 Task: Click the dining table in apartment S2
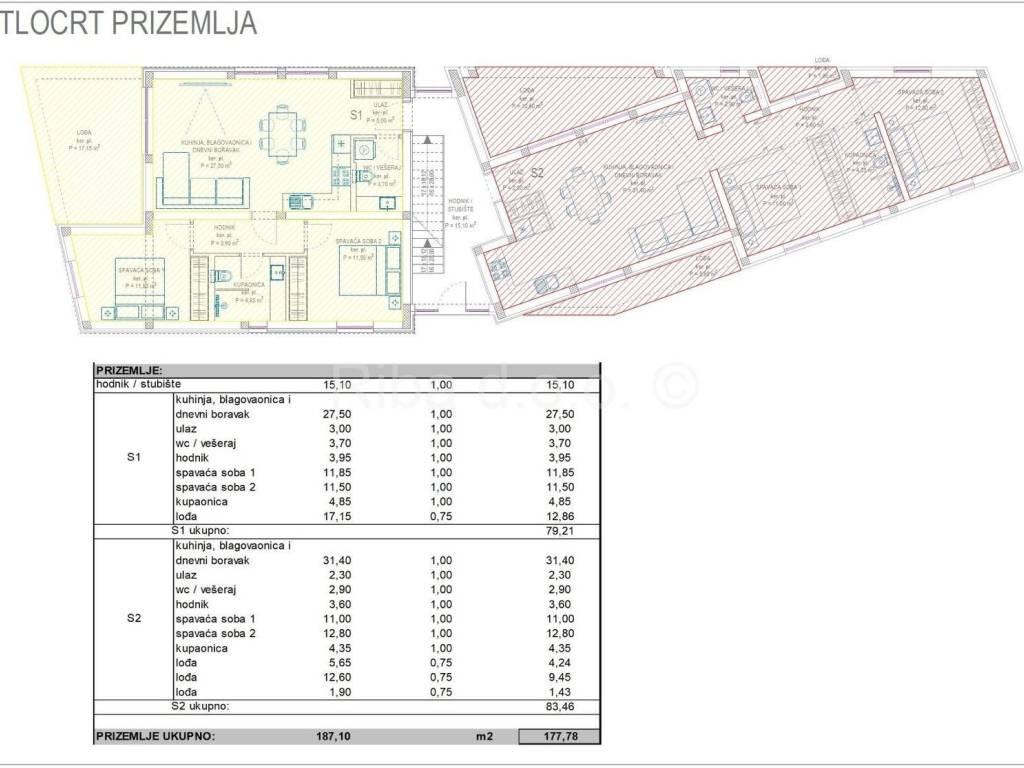(585, 195)
